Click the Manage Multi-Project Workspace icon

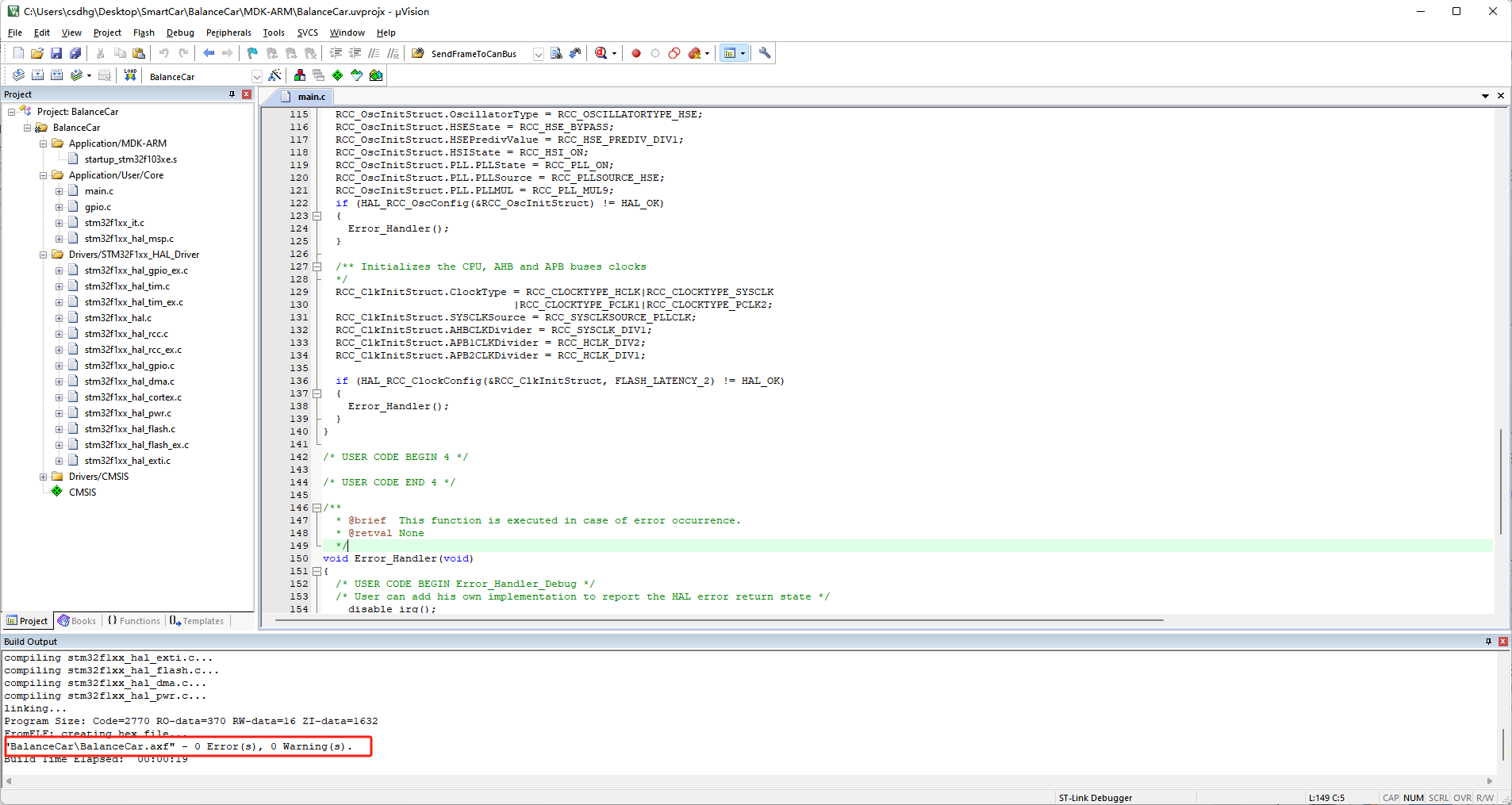coord(319,75)
